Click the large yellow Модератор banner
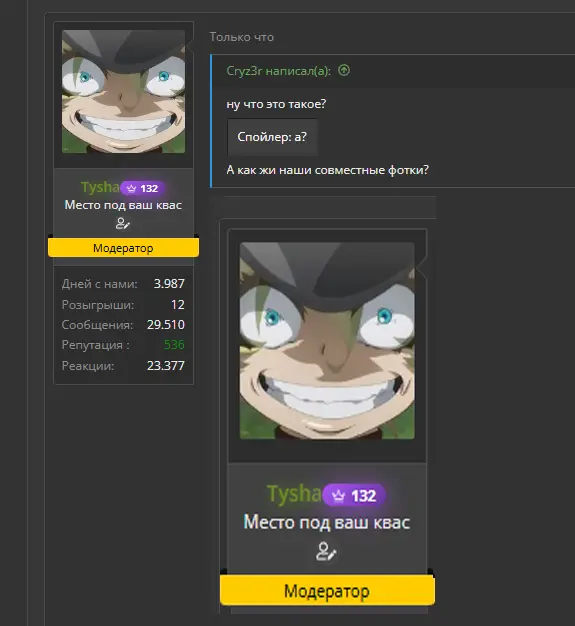The height and width of the screenshot is (626, 575). [x=327, y=590]
